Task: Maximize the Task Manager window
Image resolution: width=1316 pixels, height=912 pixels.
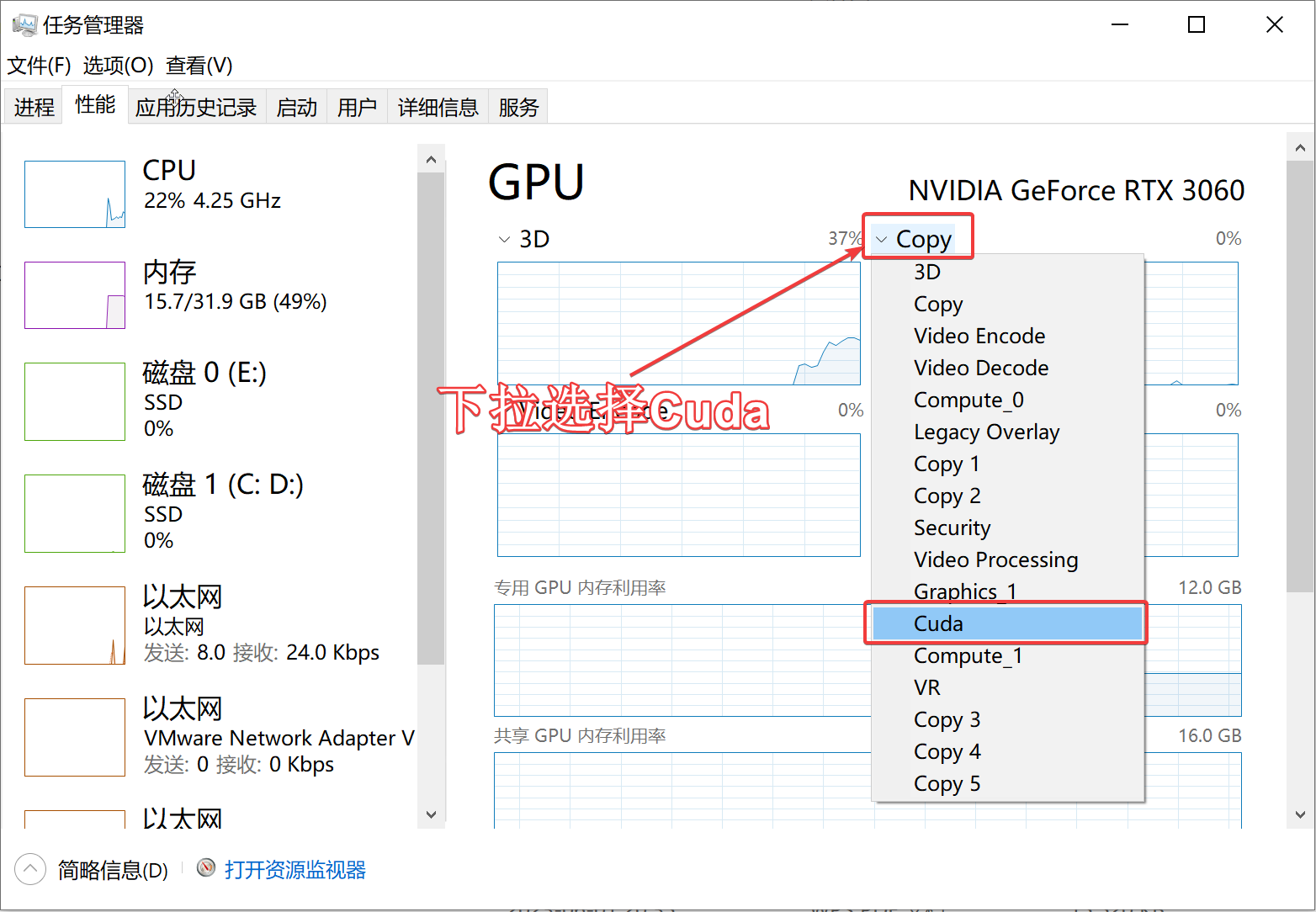Action: [1197, 25]
